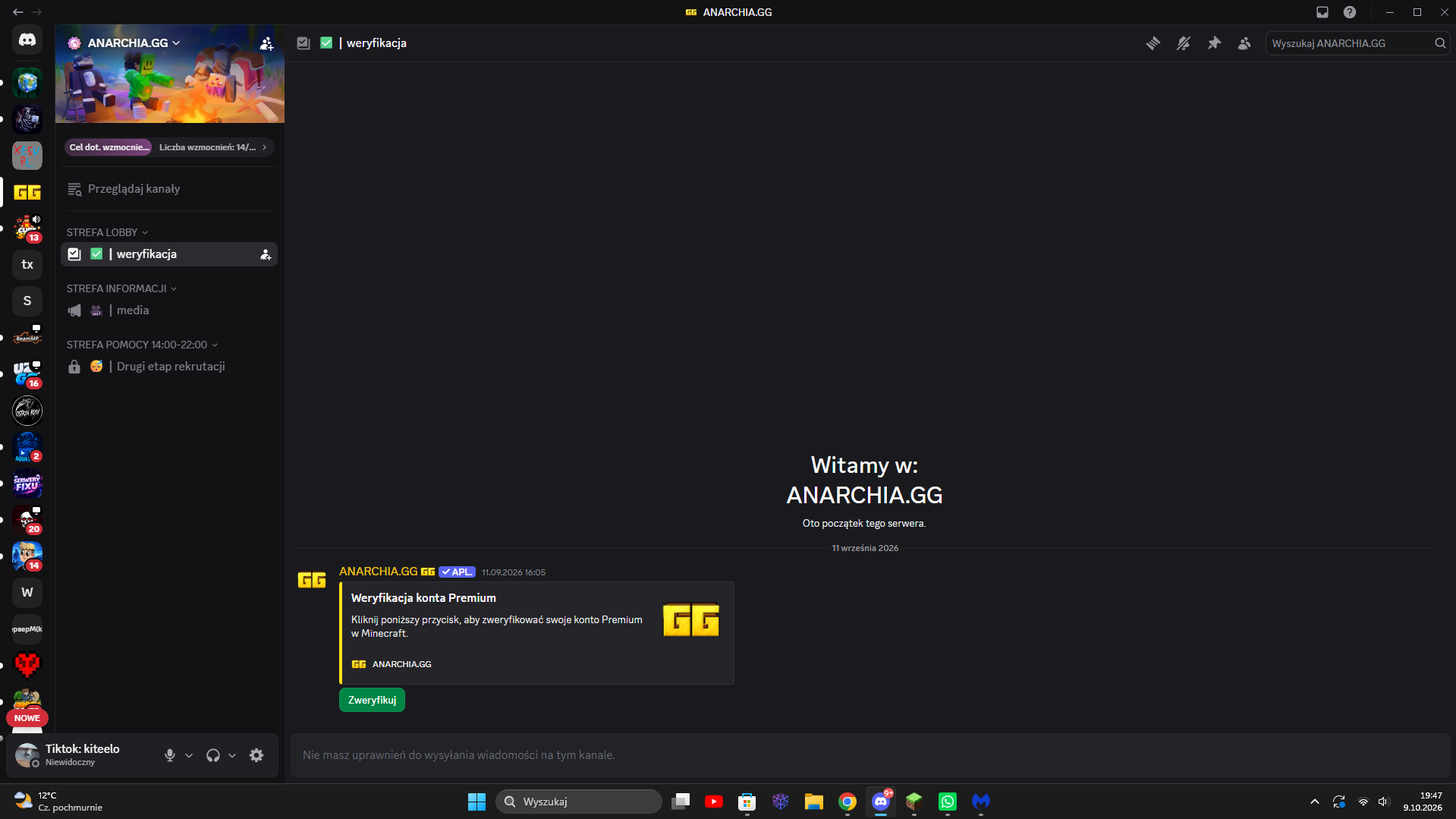This screenshot has height=819, width=1456.
Task: Open the help question mark icon
Action: tap(1350, 12)
